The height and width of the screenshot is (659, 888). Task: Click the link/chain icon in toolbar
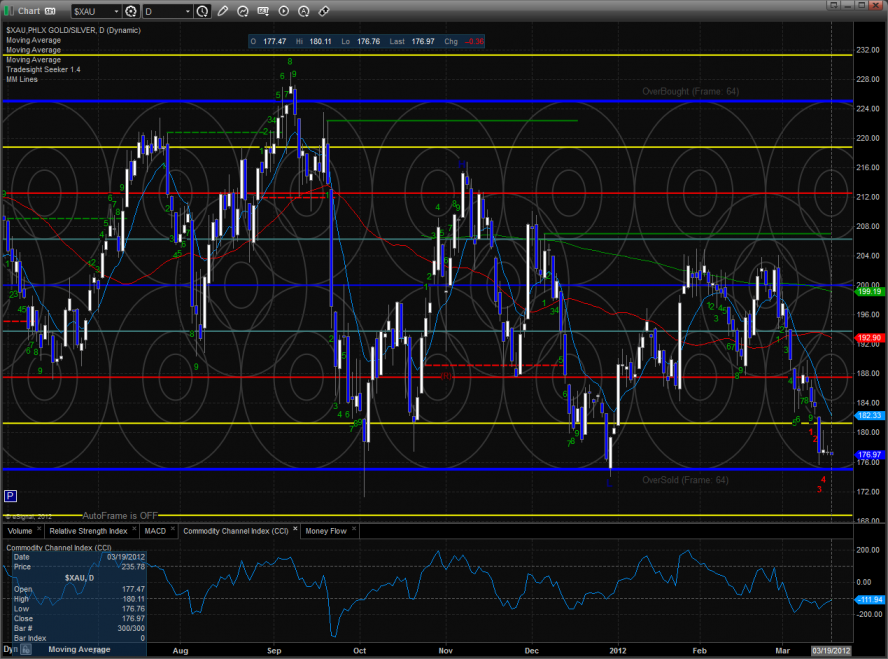point(323,11)
